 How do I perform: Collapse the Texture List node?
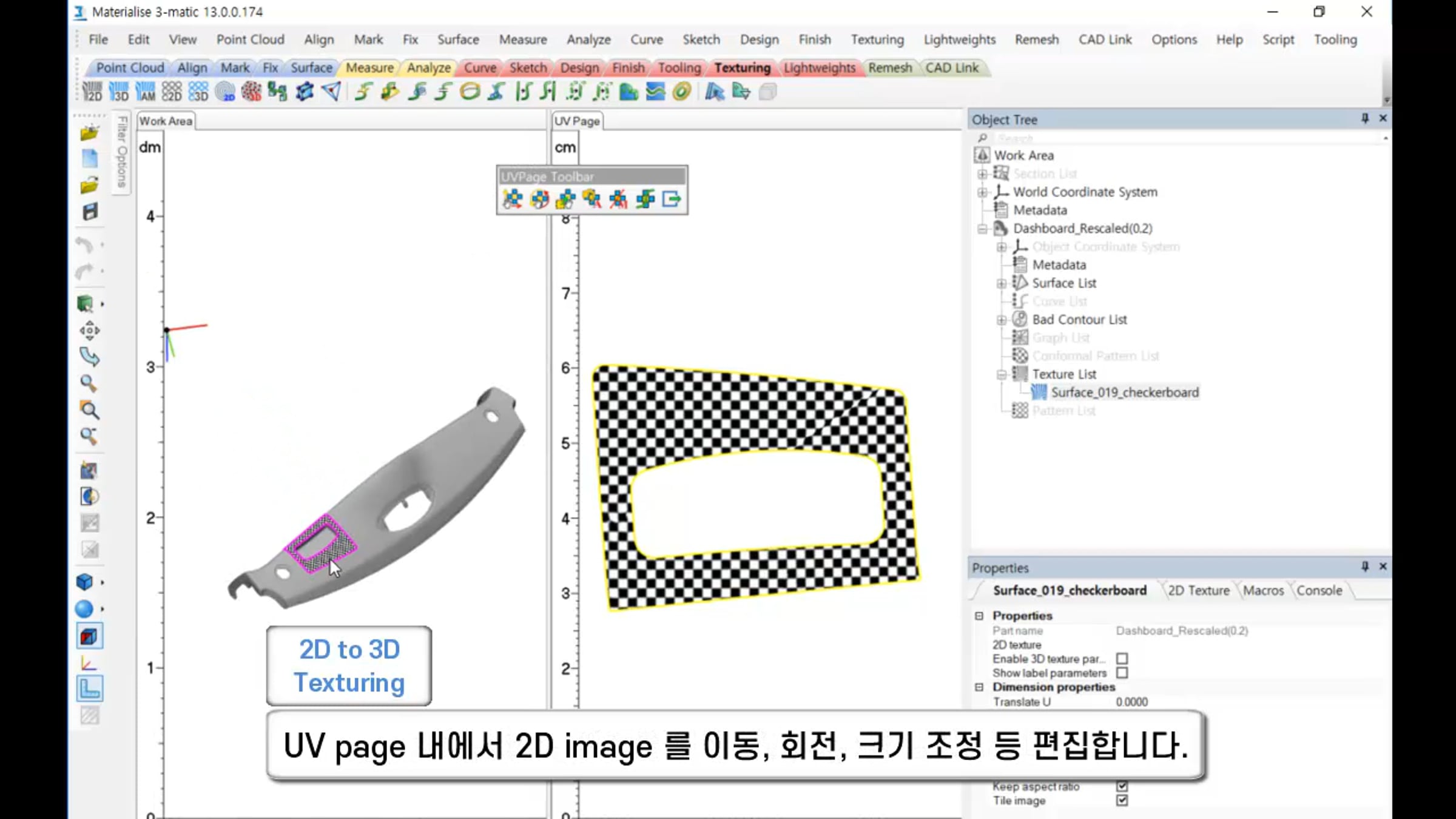1002,374
